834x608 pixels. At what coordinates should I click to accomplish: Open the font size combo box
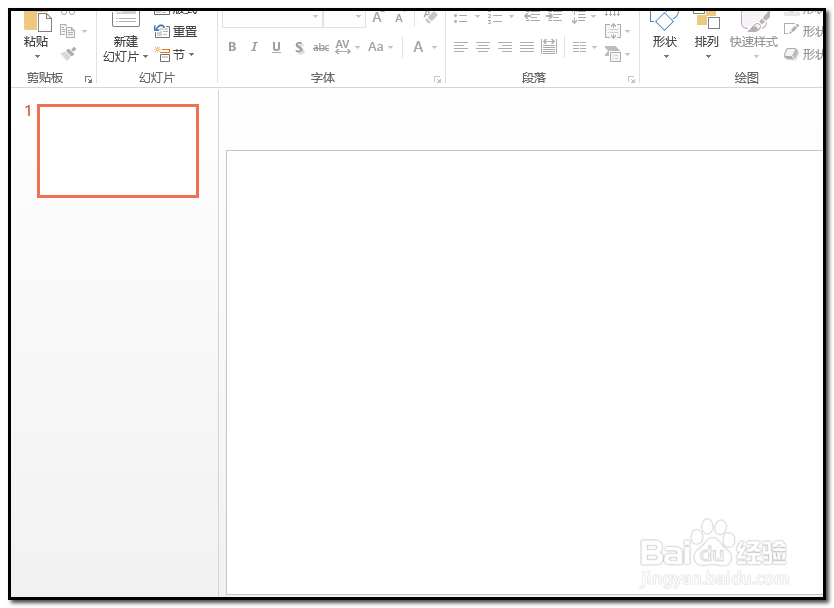click(x=344, y=18)
